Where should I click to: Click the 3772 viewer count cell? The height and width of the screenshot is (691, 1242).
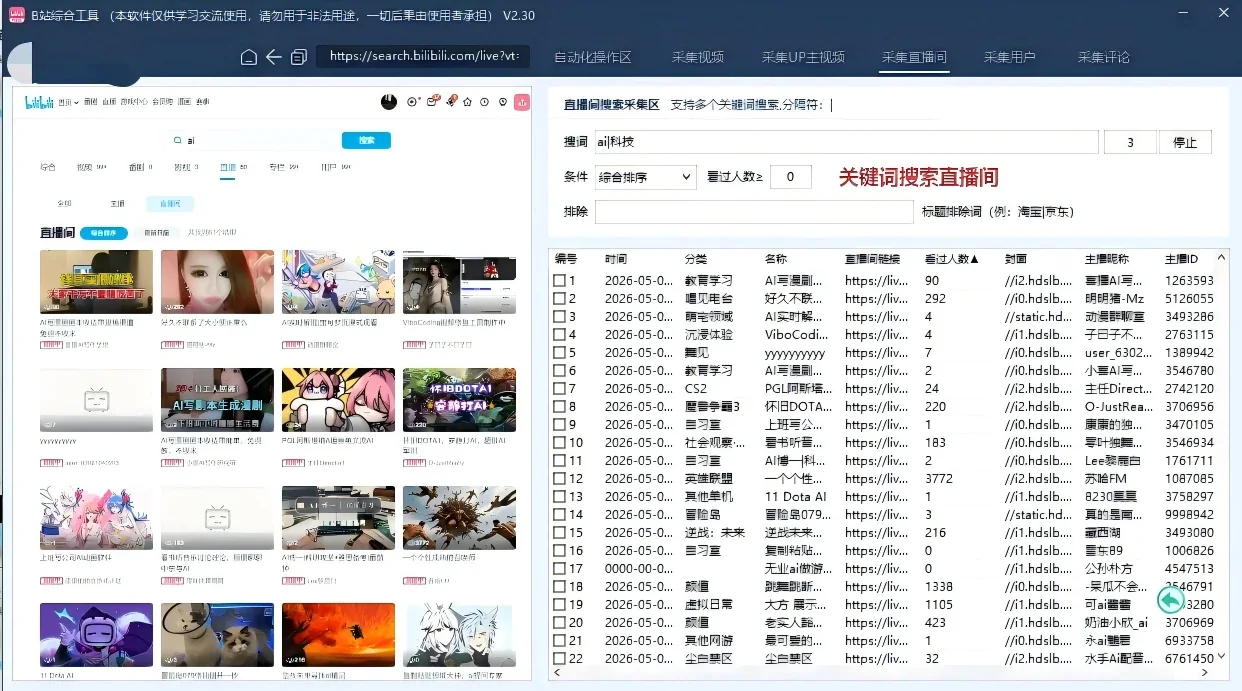point(940,479)
